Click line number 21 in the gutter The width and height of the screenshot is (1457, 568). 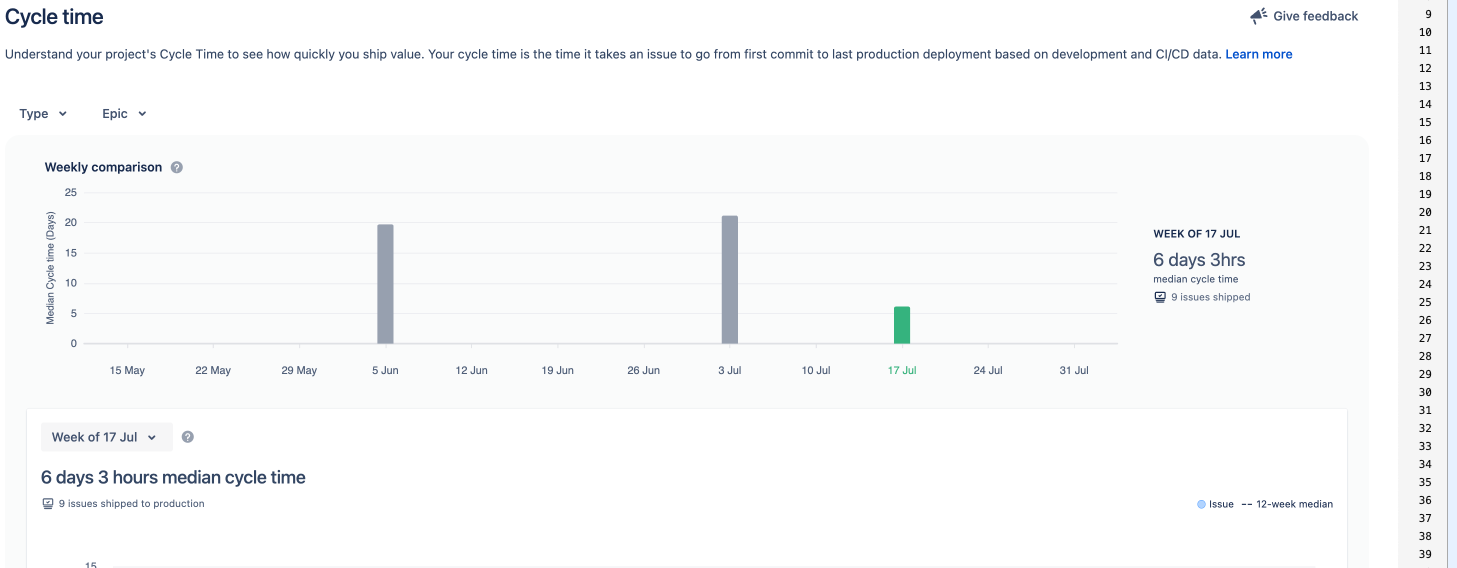tap(1425, 230)
